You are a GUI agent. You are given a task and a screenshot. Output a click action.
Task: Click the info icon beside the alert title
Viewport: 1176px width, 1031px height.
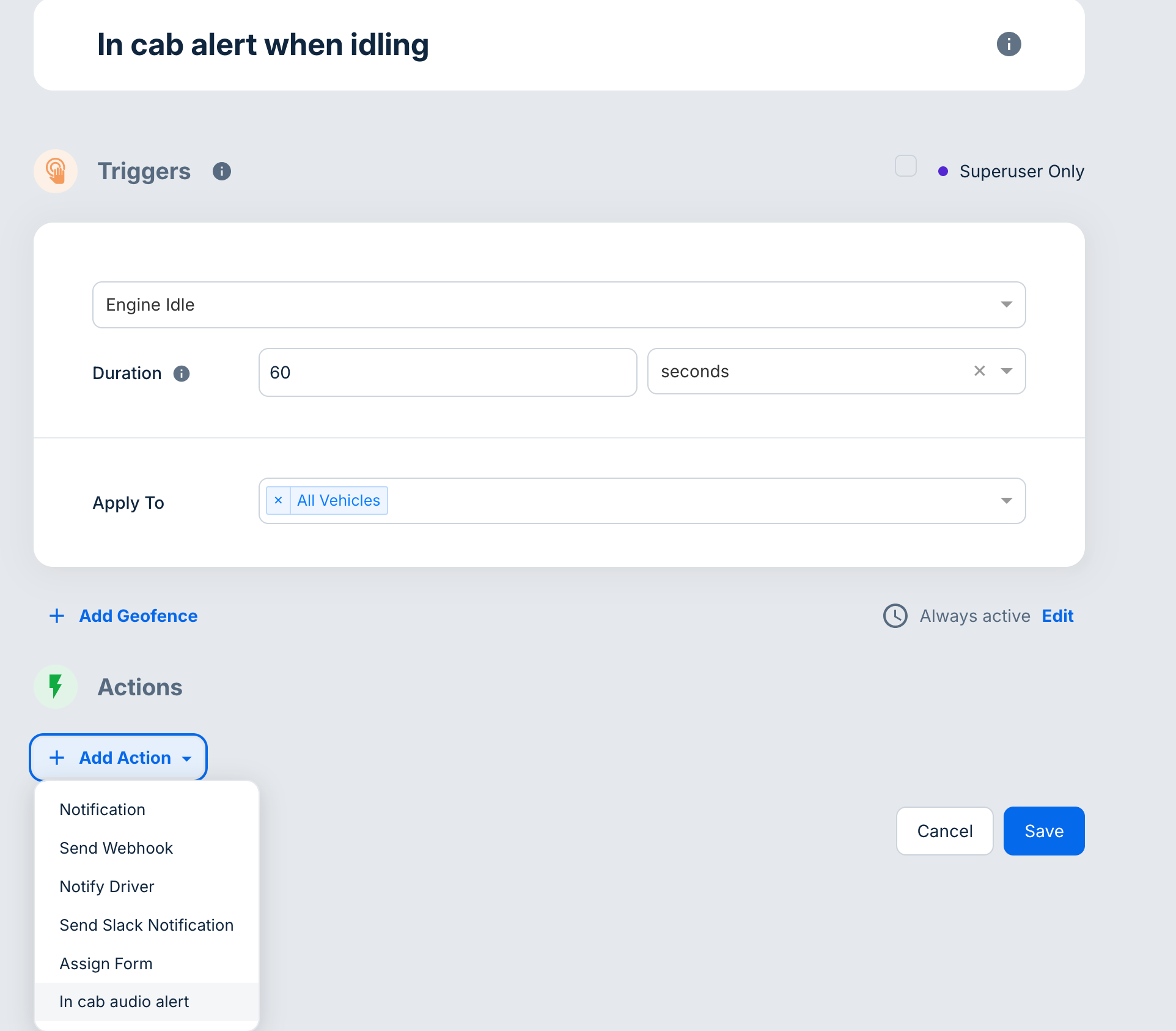pyautogui.click(x=1009, y=44)
